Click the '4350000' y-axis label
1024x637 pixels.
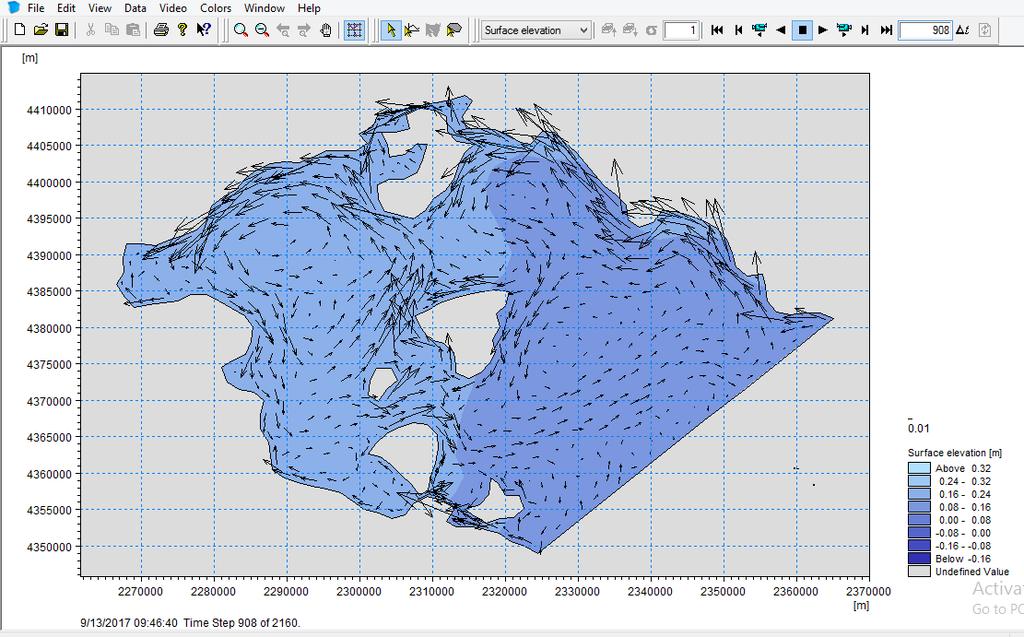49,547
